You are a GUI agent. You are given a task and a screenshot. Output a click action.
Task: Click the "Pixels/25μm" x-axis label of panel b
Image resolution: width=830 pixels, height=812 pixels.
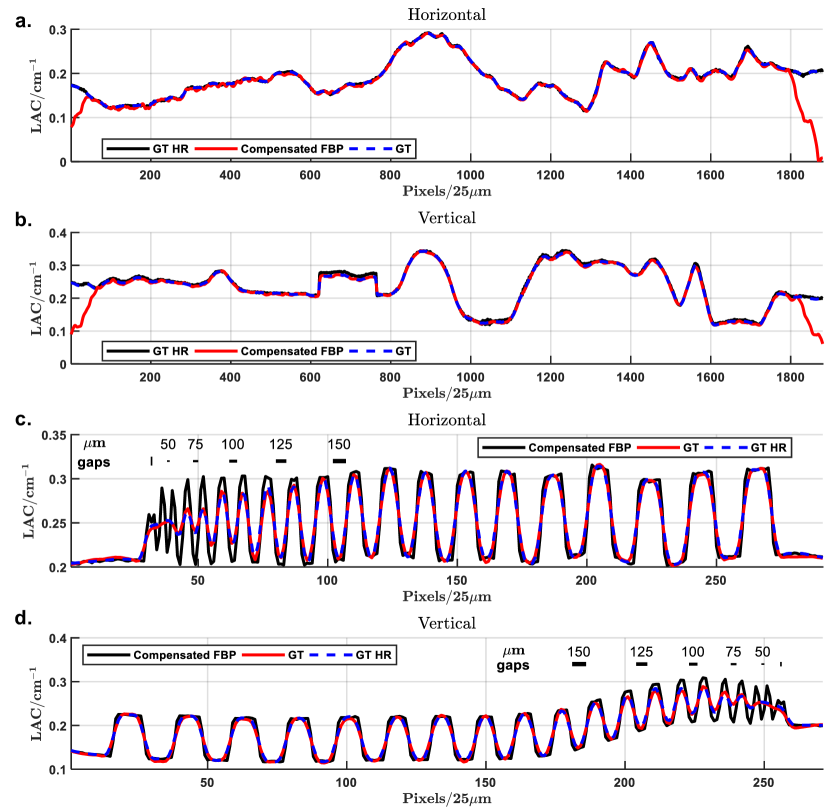point(447,393)
